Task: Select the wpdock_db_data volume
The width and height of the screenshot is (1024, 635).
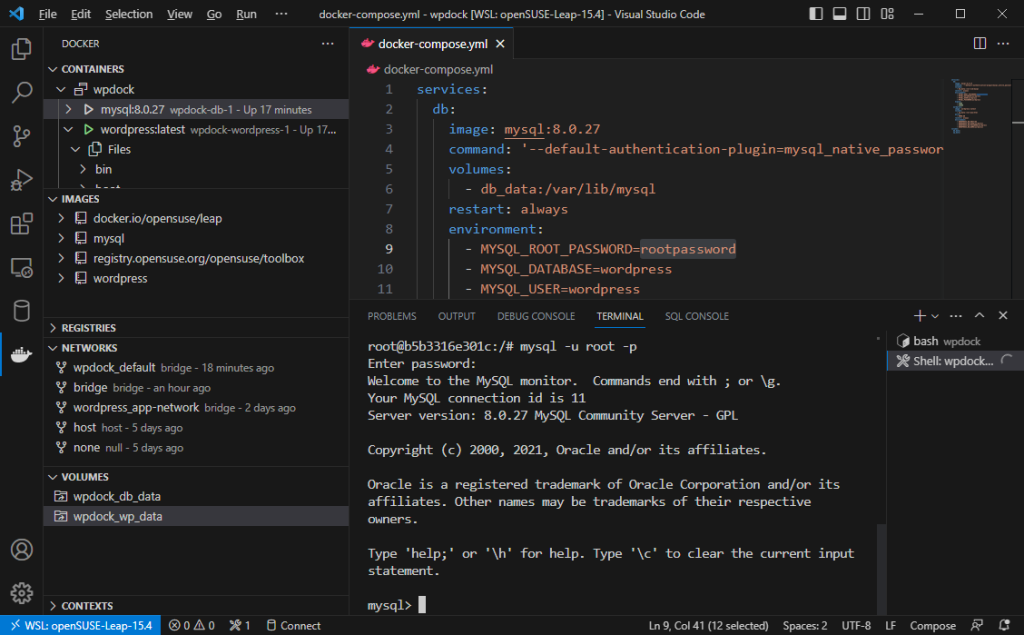Action: (196, 497)
